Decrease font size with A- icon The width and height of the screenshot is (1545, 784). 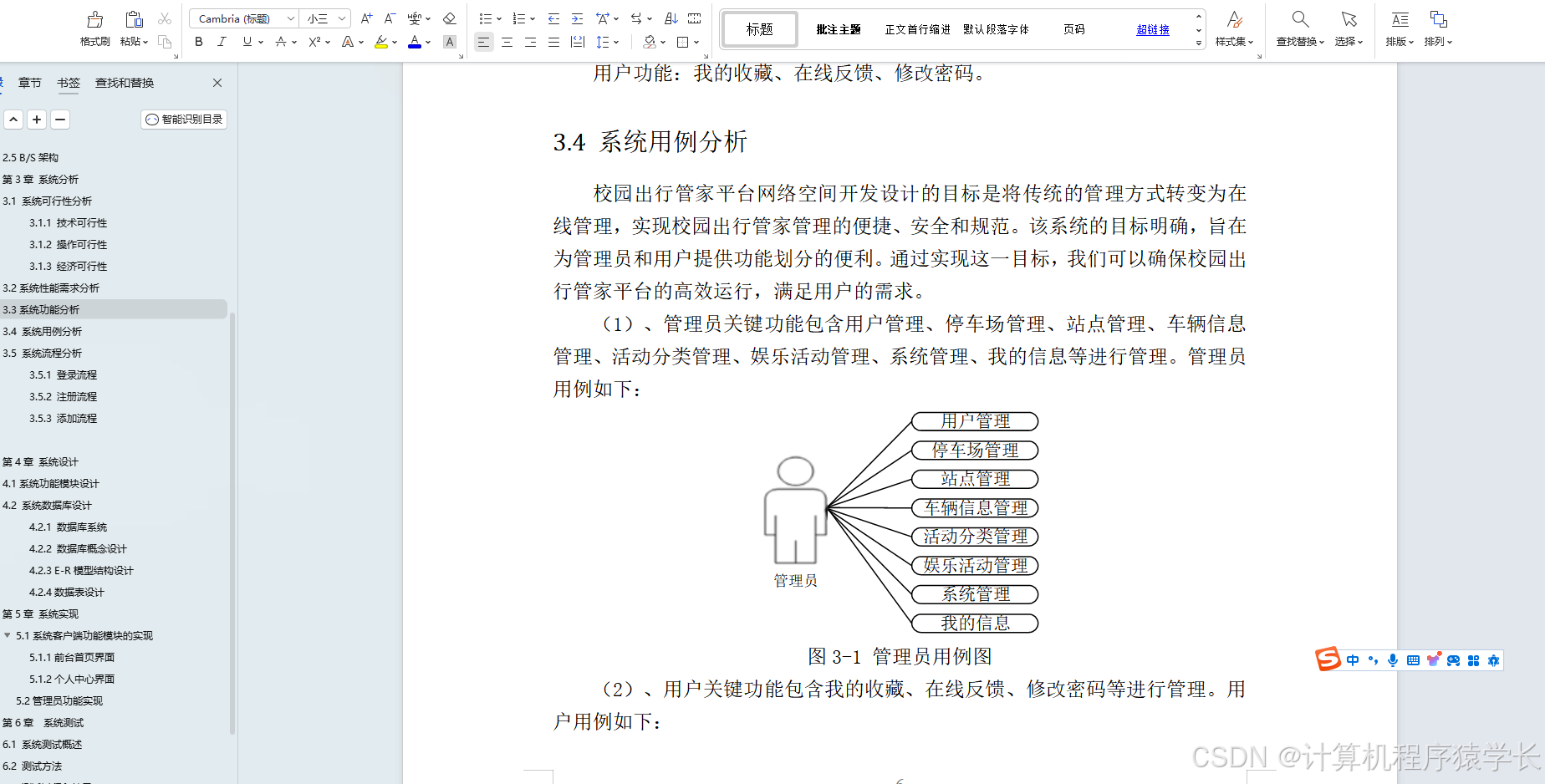click(390, 18)
